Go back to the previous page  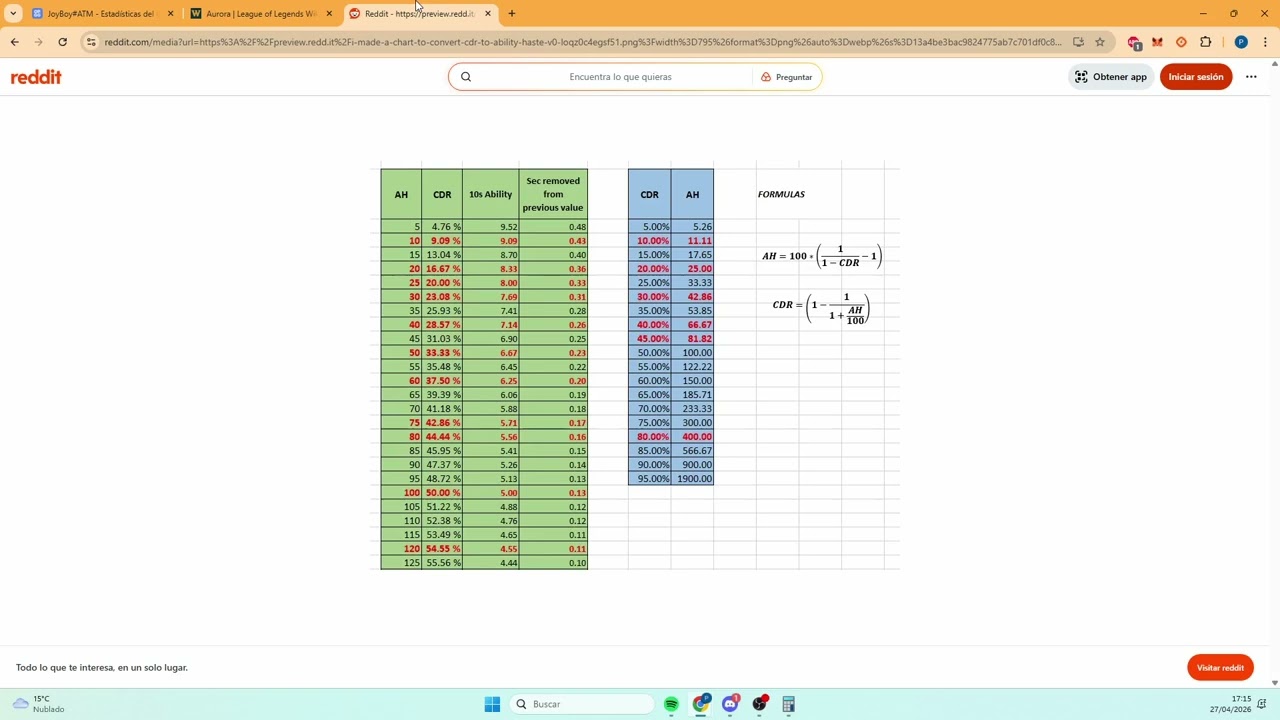pyautogui.click(x=14, y=42)
